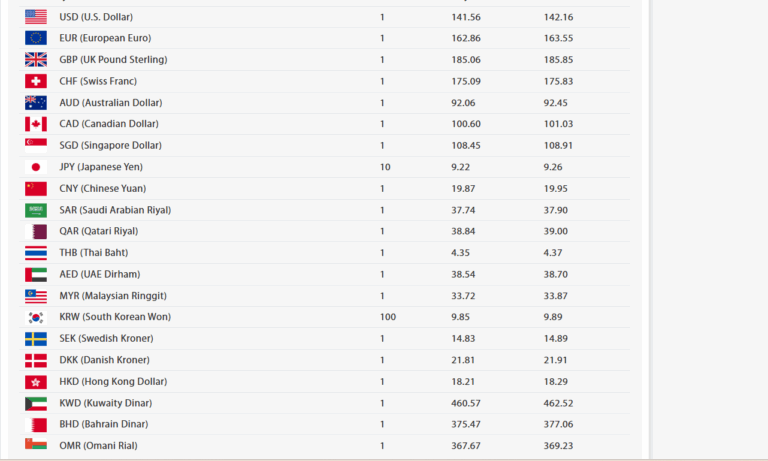
Task: Select the CNY (Chinese Yuan) label
Action: coord(101,189)
